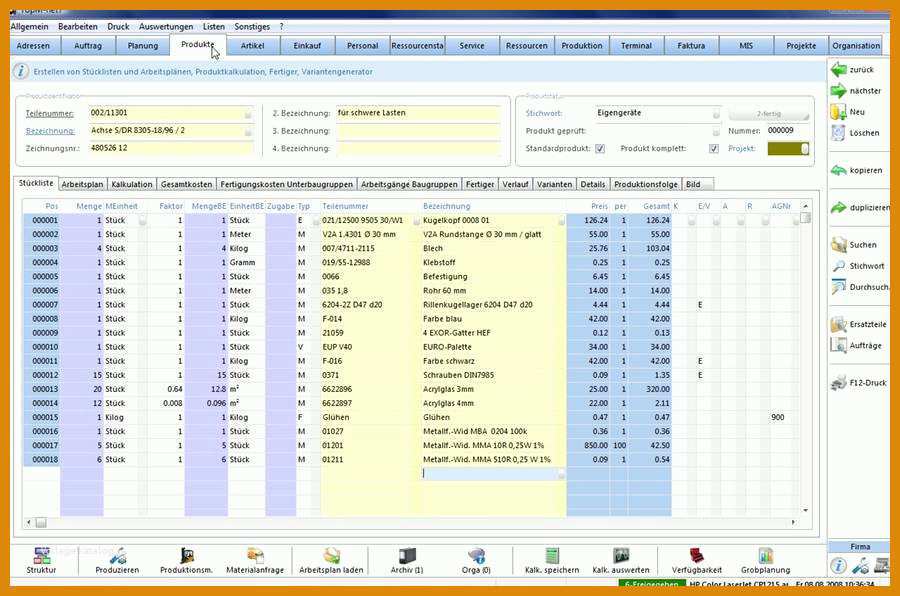Click the info icon under Firma
Screen dimensions: 900x596
click(838, 566)
